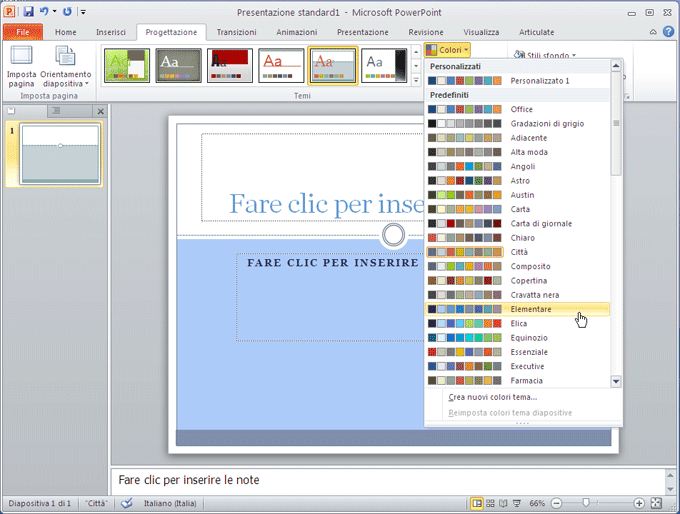Apply the red banner theme thumbnail in Temi

pyautogui.click(x=230, y=65)
